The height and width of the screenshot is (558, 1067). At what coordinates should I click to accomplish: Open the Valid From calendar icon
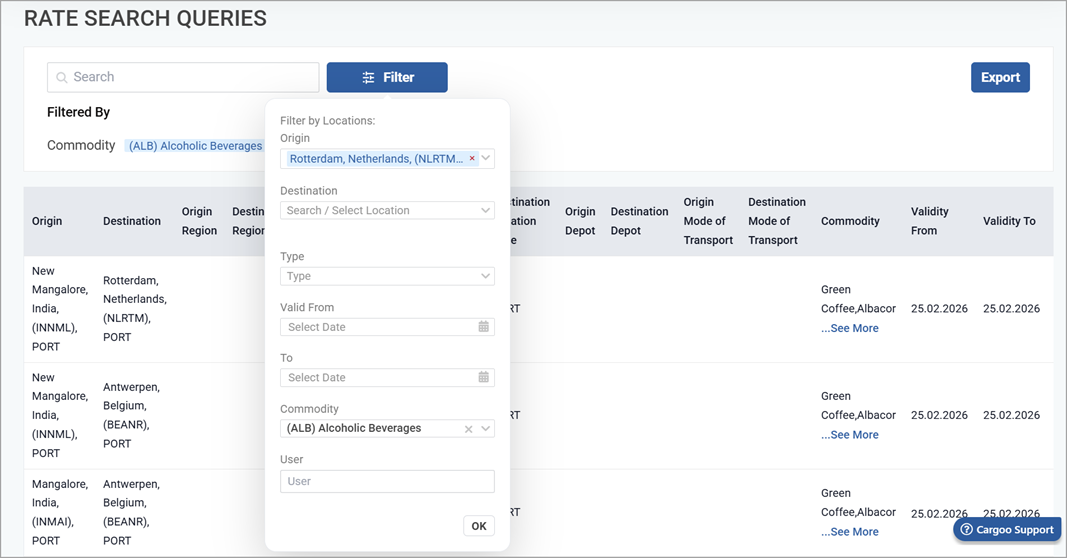483,327
